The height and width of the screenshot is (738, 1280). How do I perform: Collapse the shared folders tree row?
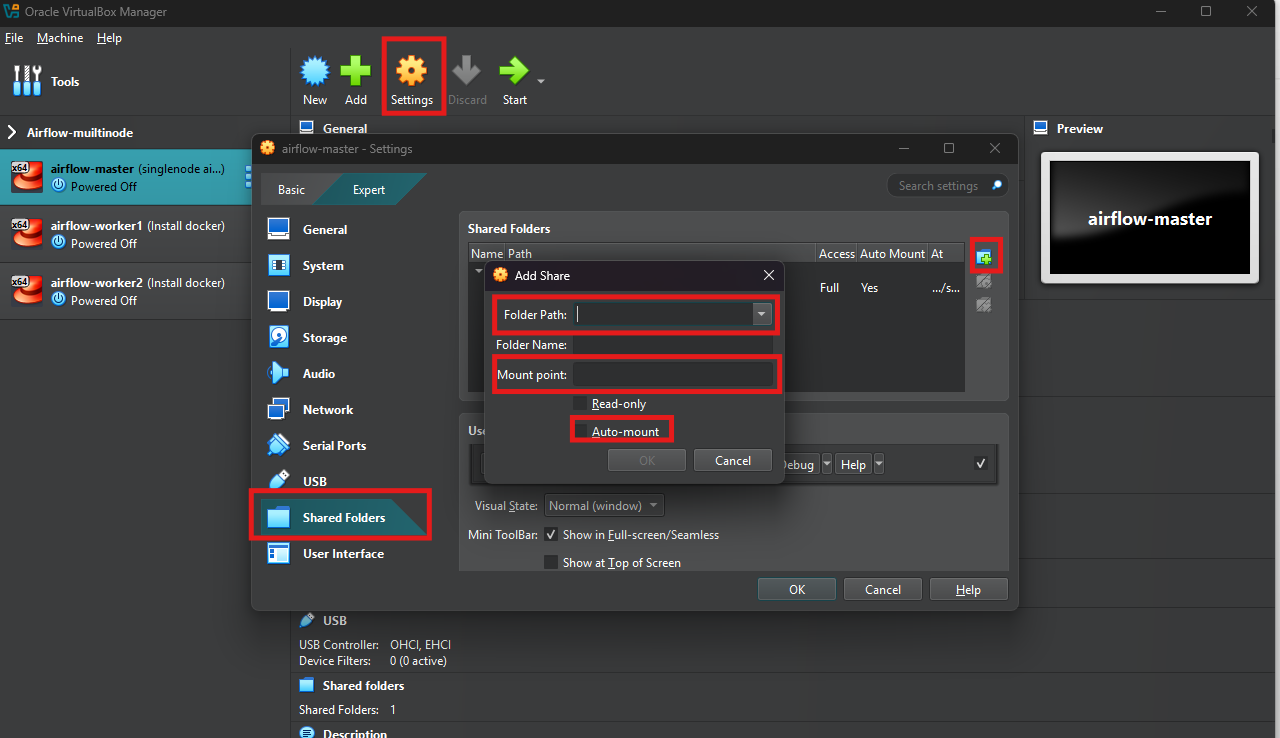pos(478,271)
